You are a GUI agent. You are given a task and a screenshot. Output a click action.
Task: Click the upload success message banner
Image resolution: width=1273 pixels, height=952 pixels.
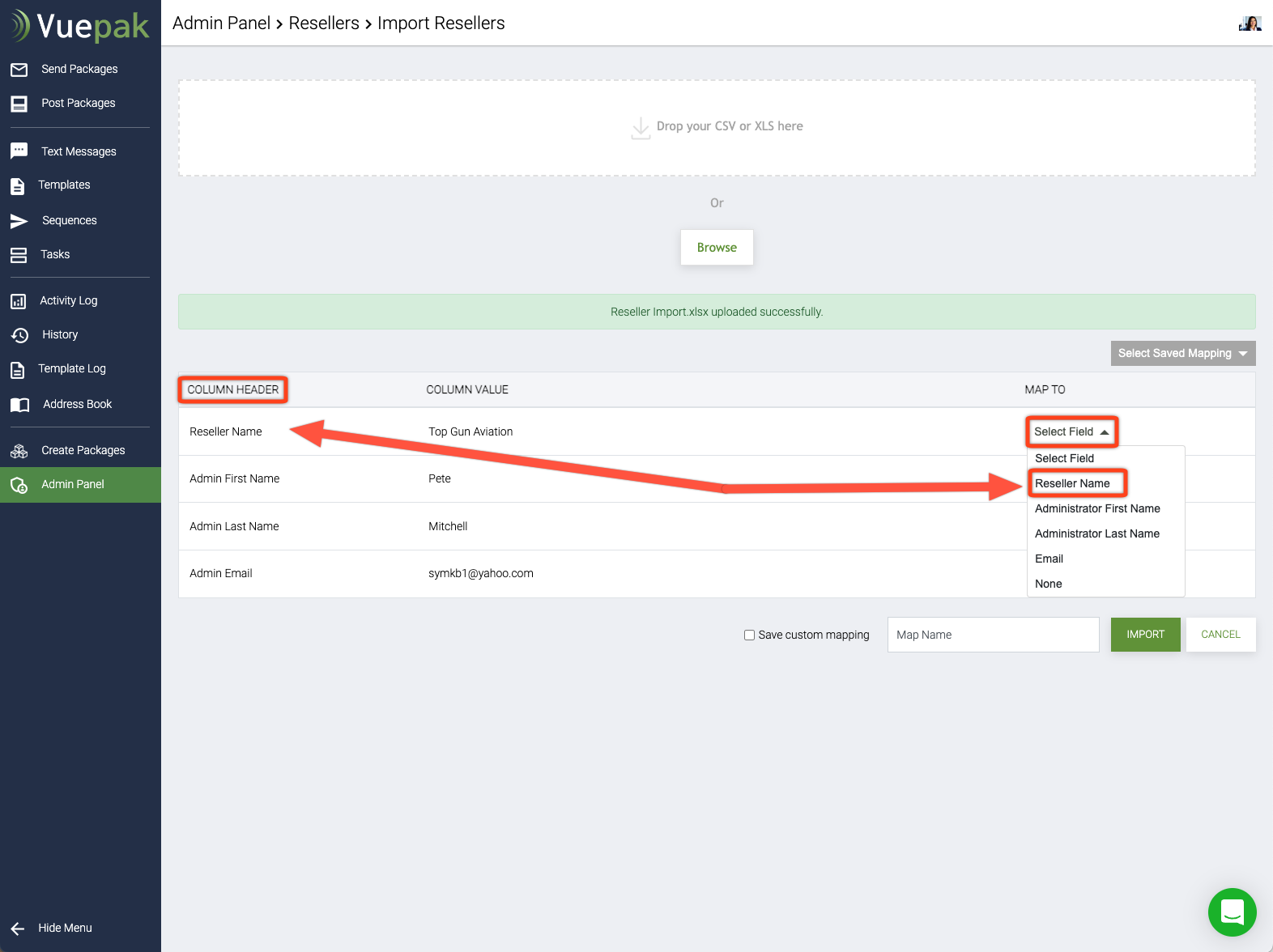coord(717,312)
